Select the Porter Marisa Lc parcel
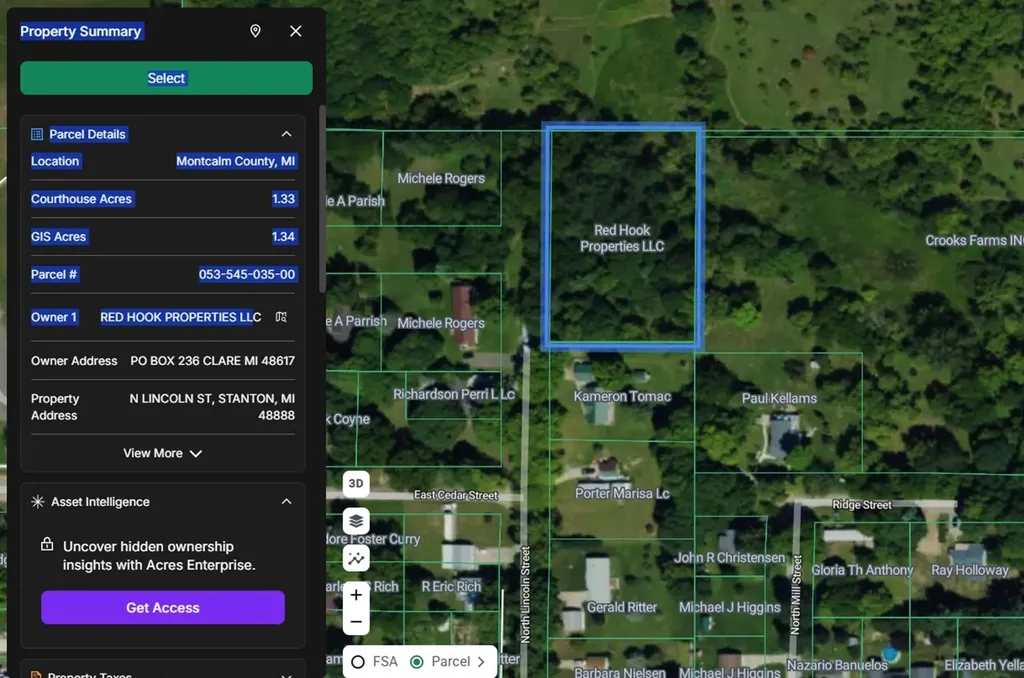Image resolution: width=1024 pixels, height=678 pixels. 622,493
